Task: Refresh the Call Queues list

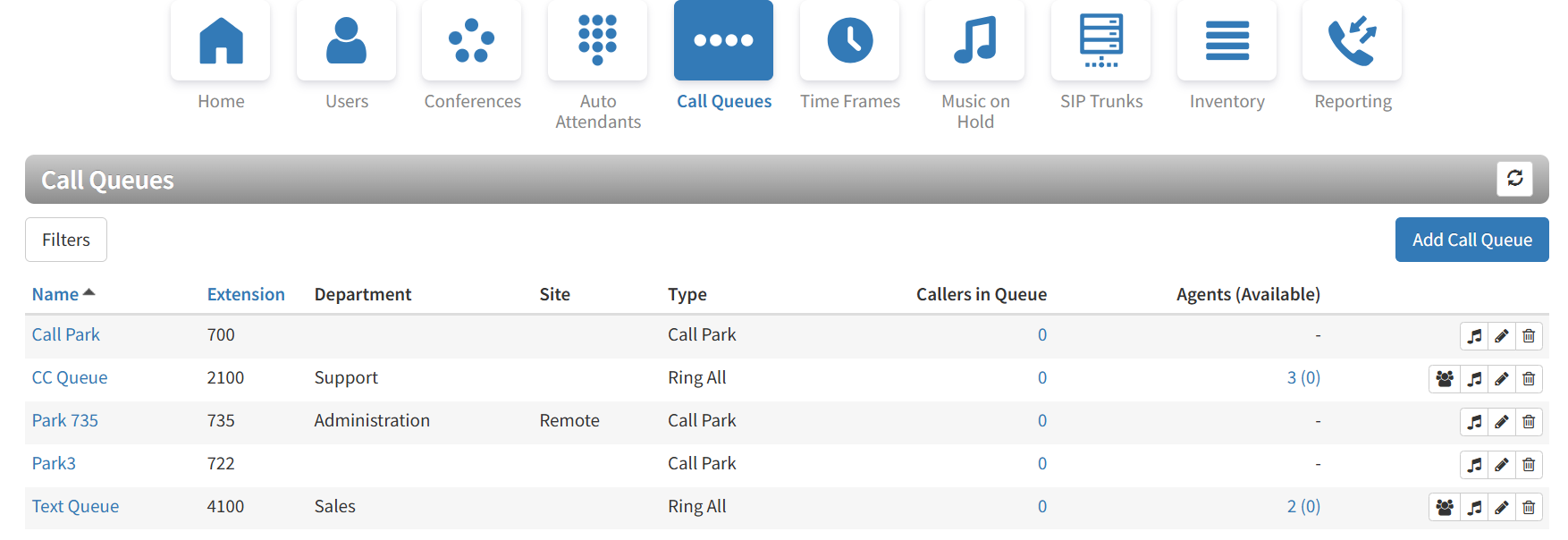Action: 1514,178
